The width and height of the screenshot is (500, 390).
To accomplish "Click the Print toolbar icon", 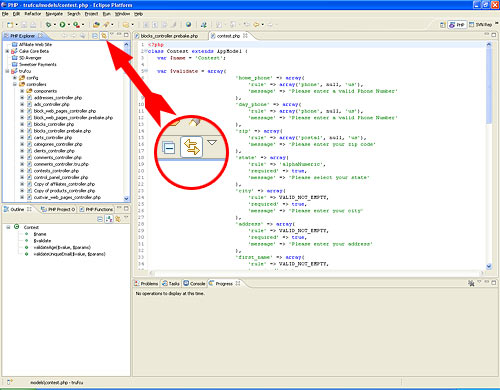I will (x=33, y=25).
